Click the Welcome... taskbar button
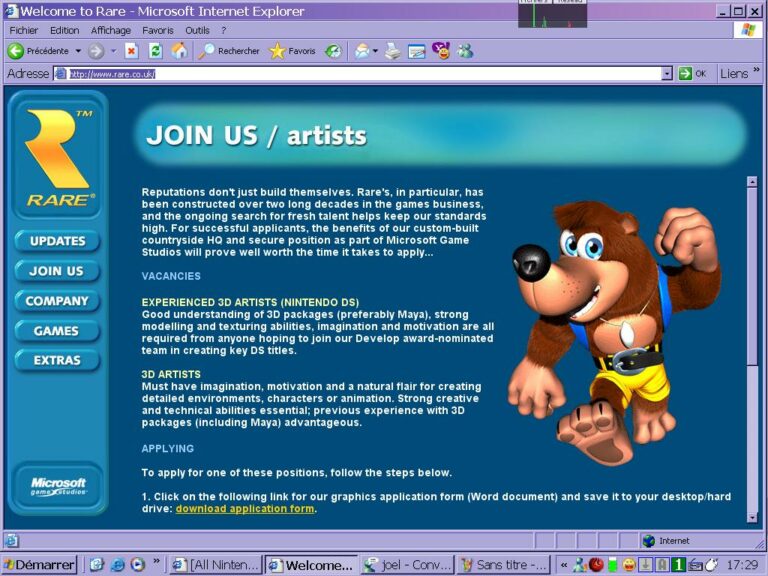 [312, 565]
